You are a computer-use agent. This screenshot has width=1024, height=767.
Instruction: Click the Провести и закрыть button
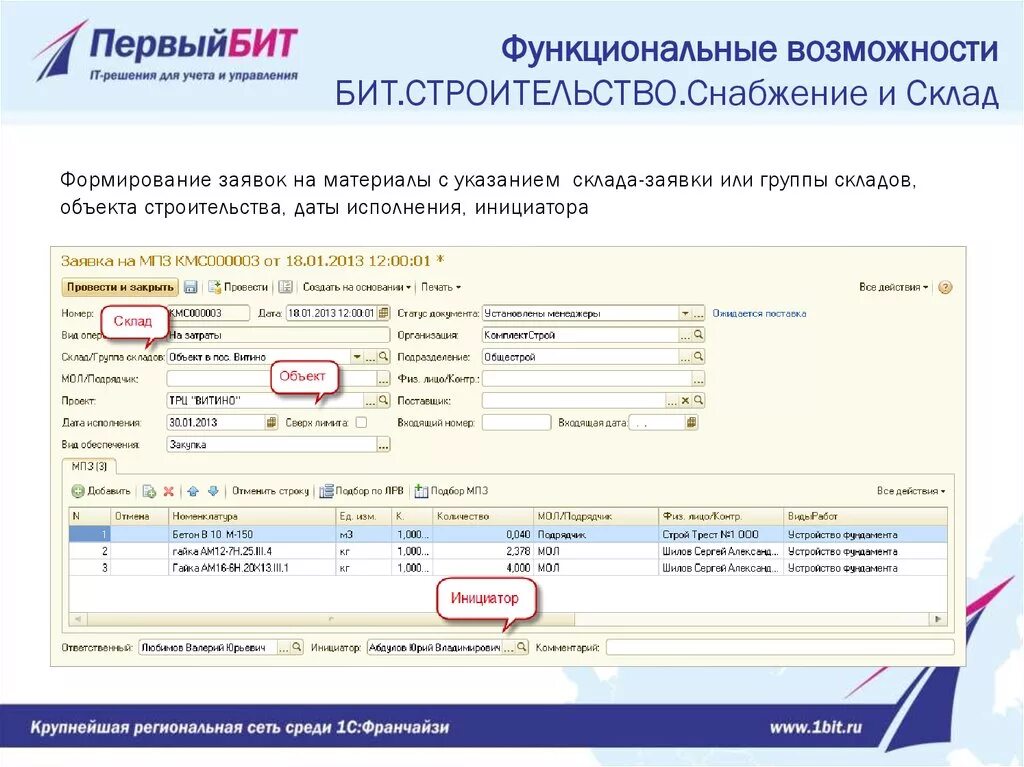tap(120, 287)
